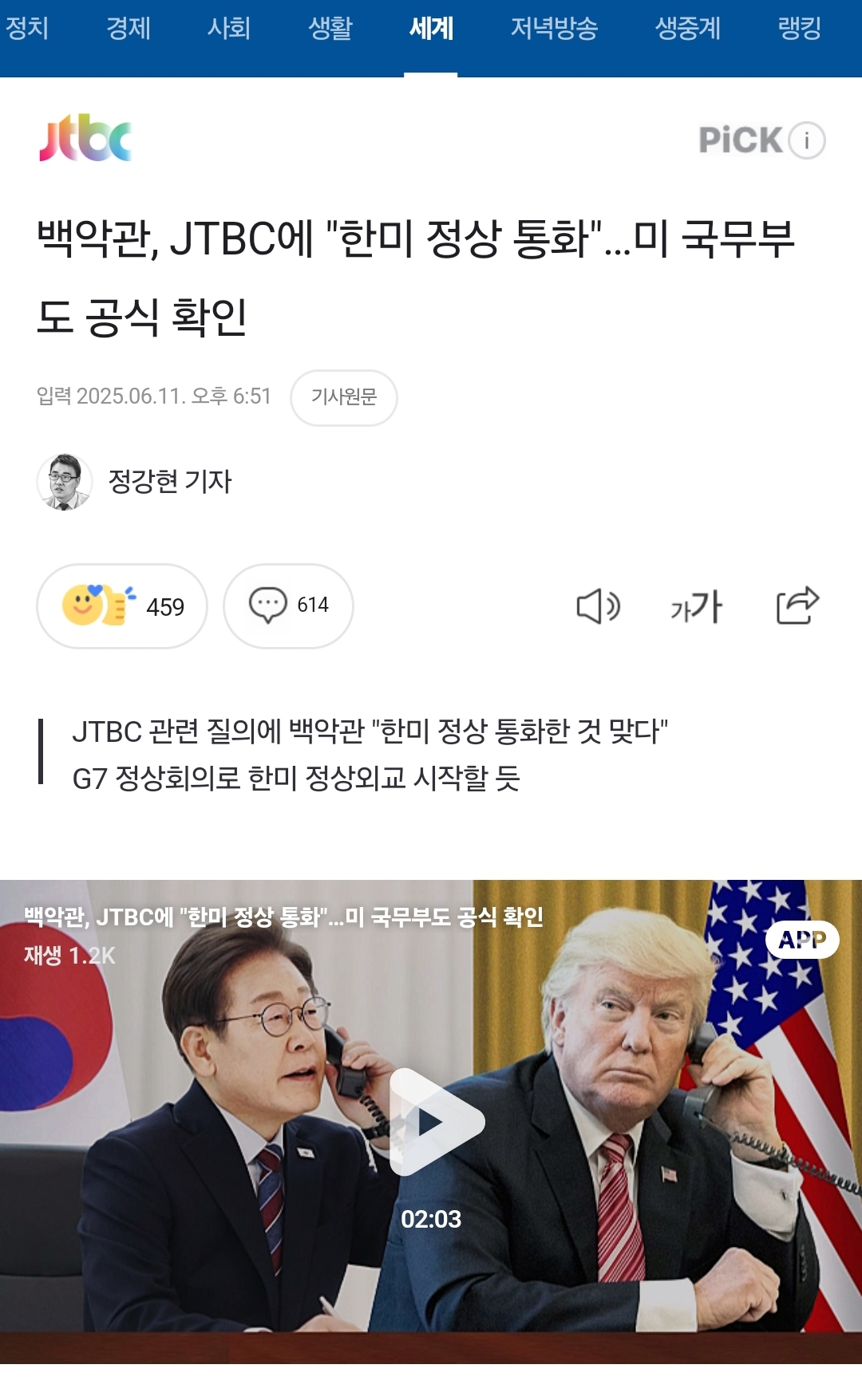Tap the 기사원문 button
Image resolution: width=862 pixels, height=1400 pixels.
pos(344,397)
